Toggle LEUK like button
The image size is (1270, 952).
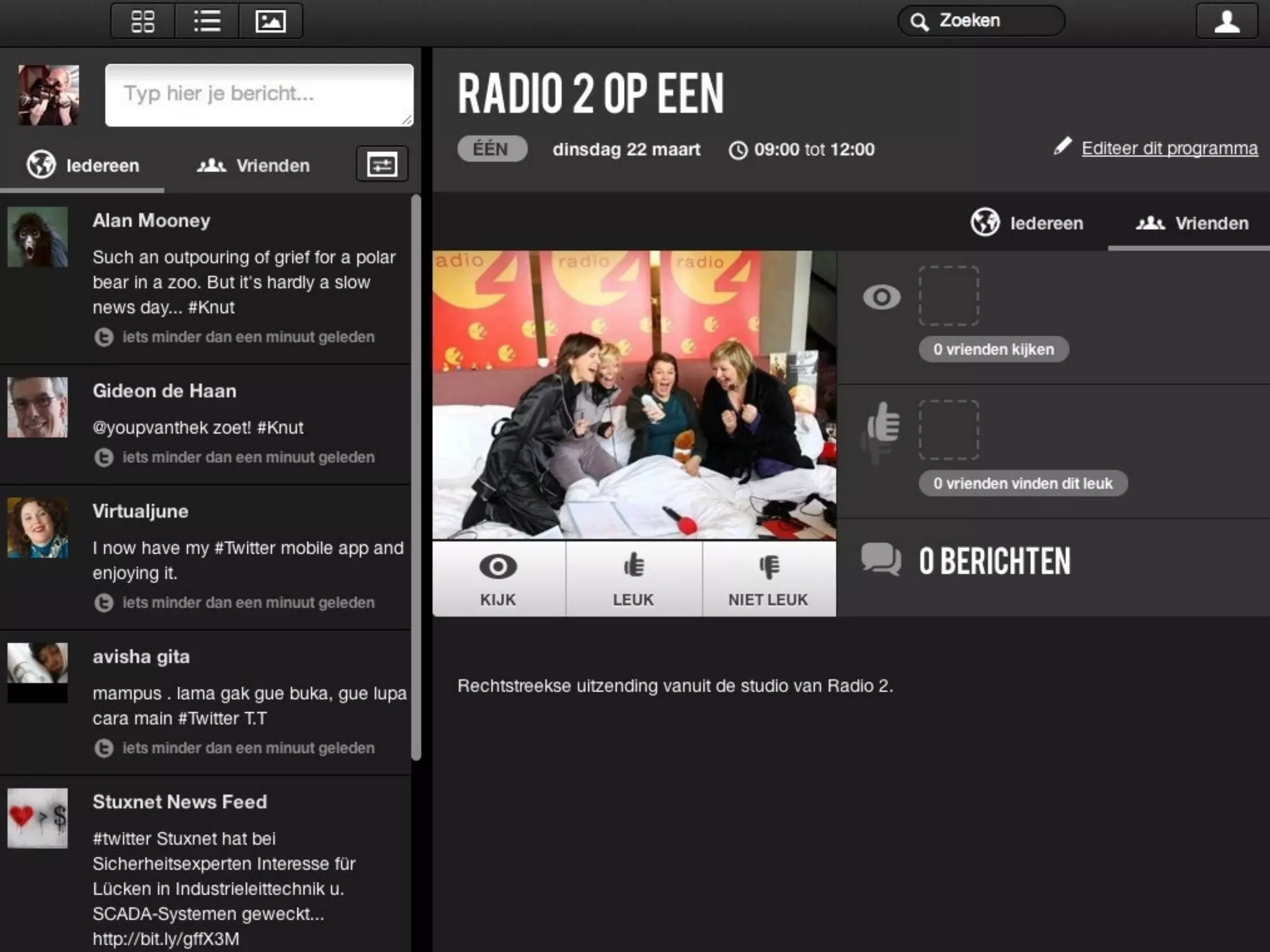coord(633,579)
